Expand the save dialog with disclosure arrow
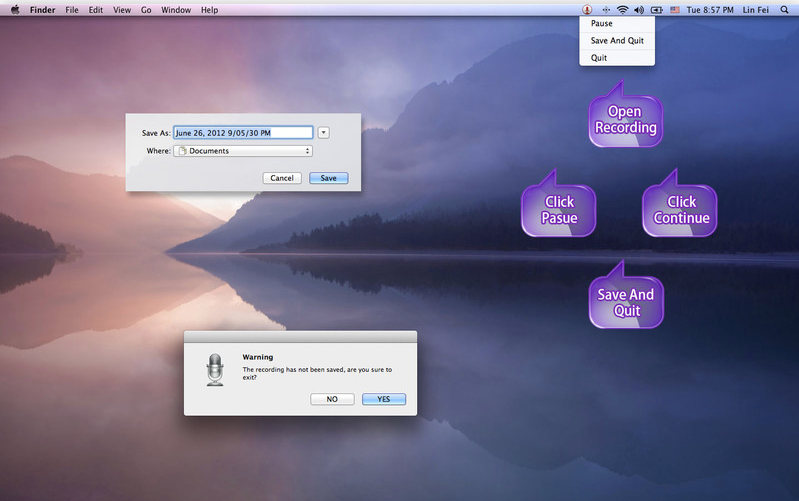This screenshot has height=501, width=799. [324, 132]
